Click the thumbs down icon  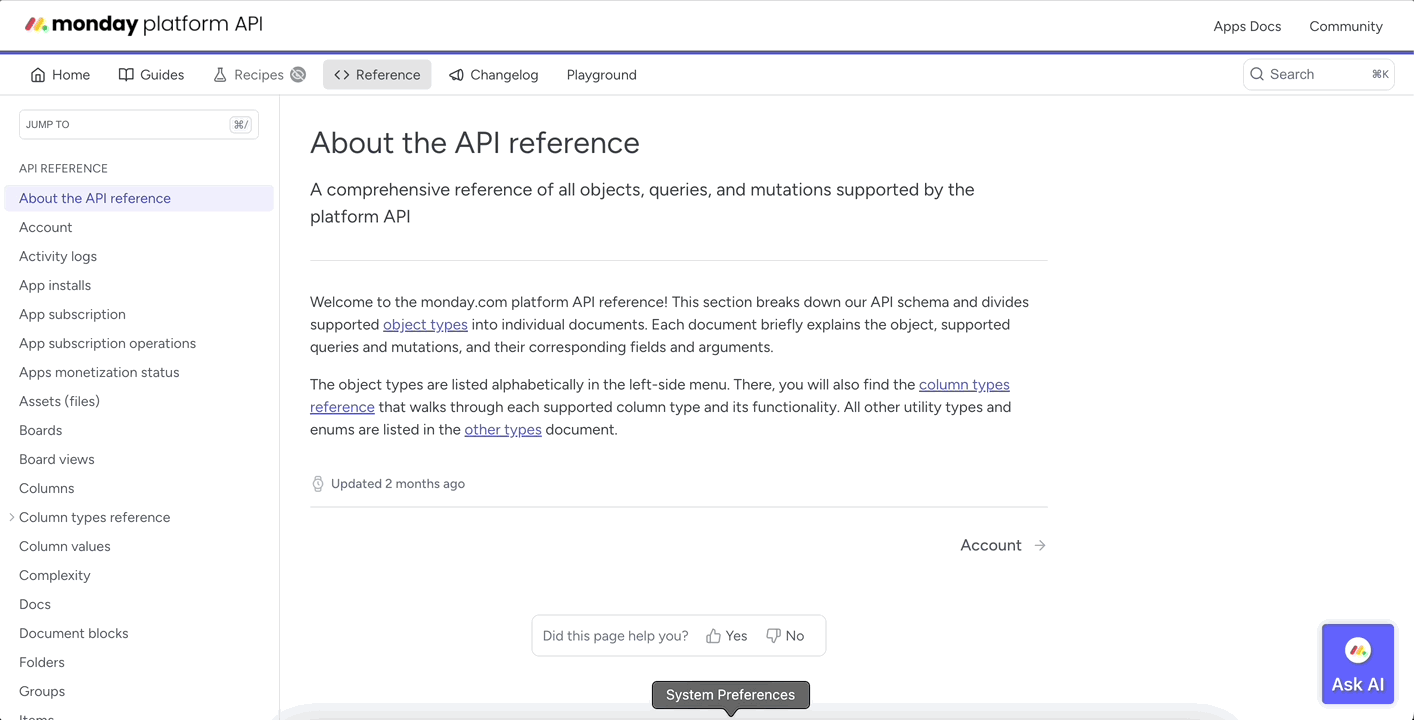pyautogui.click(x=773, y=636)
